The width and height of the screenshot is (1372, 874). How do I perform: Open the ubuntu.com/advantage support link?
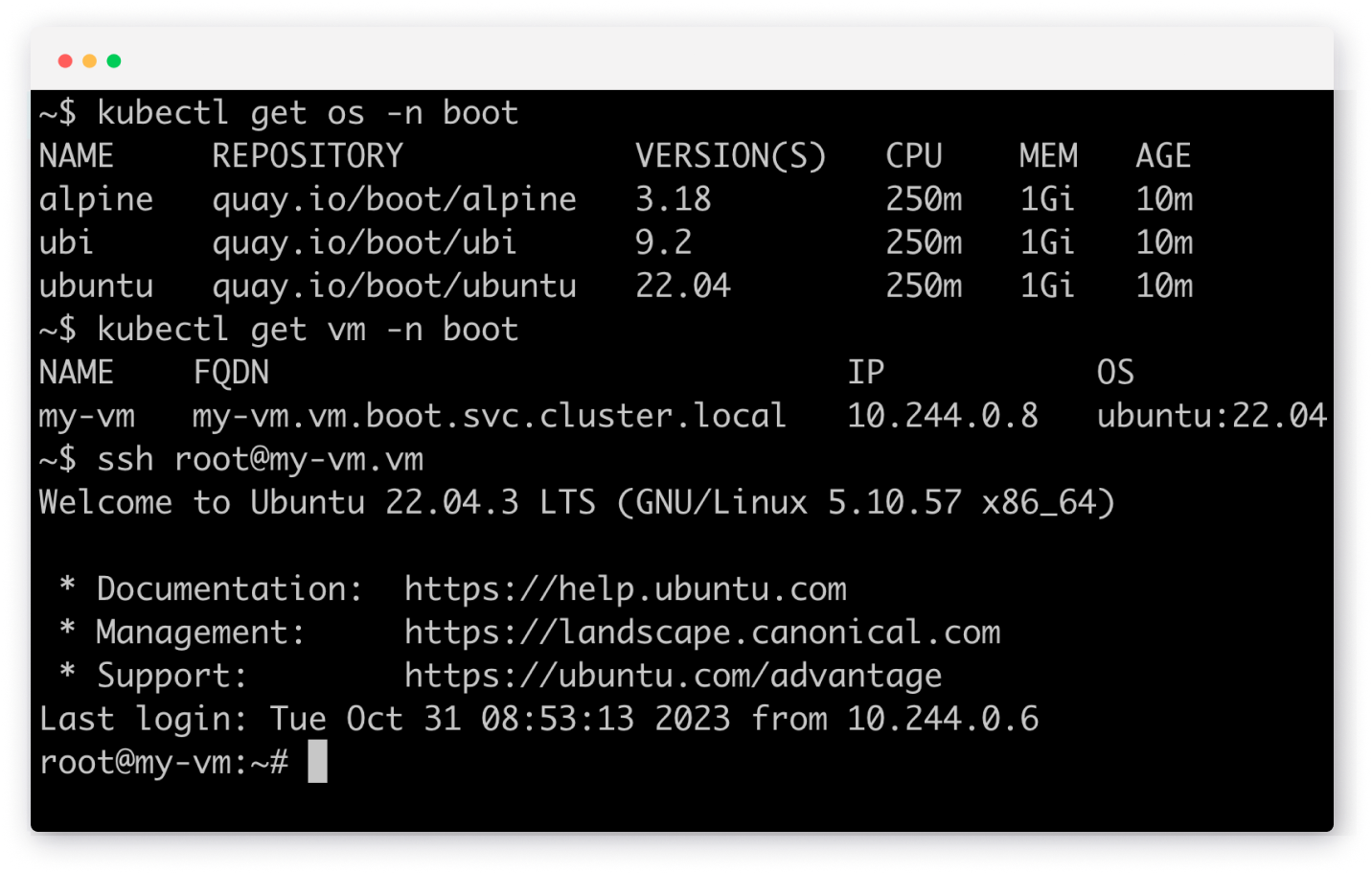point(673,676)
